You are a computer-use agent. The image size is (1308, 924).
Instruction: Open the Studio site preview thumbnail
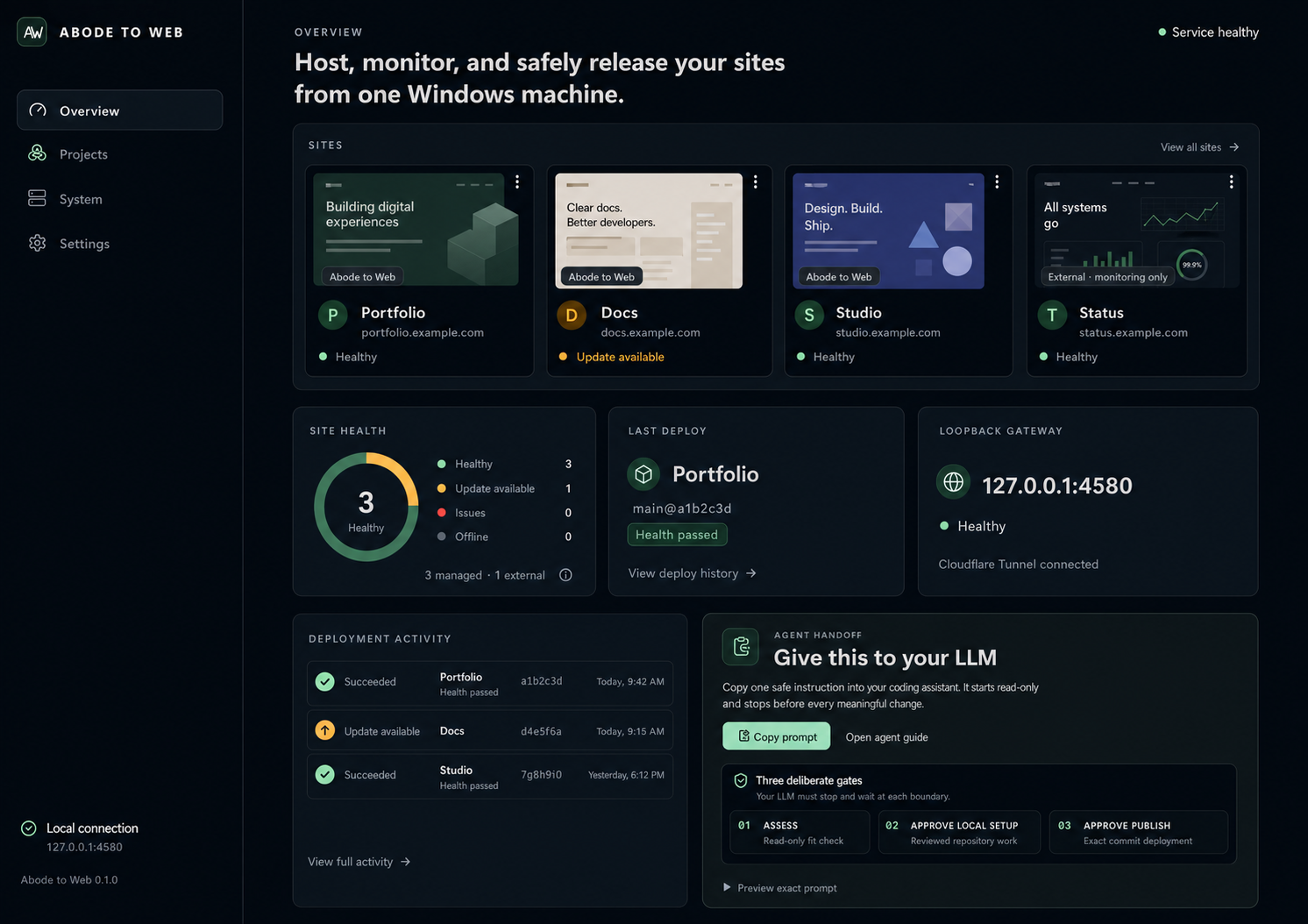[888, 231]
